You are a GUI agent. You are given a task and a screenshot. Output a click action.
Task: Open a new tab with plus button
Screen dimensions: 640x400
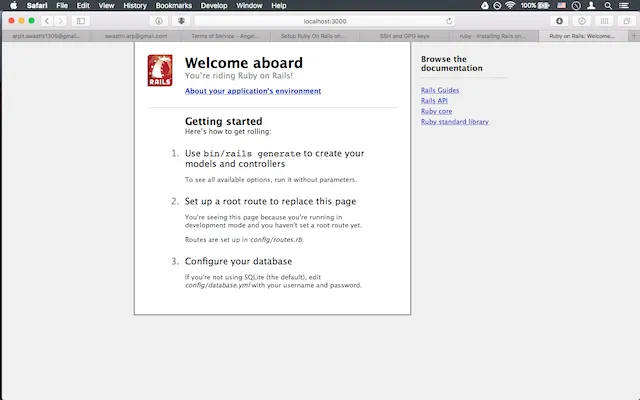[x=634, y=36]
